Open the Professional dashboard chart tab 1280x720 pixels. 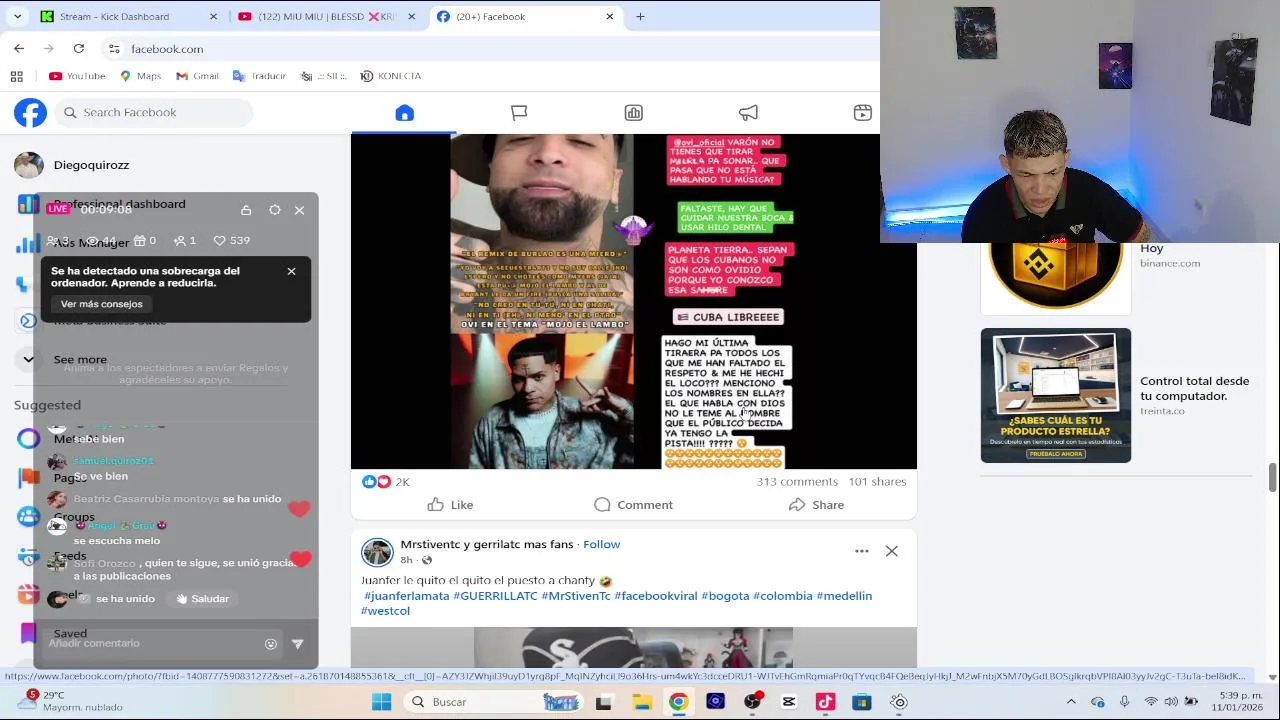[633, 113]
